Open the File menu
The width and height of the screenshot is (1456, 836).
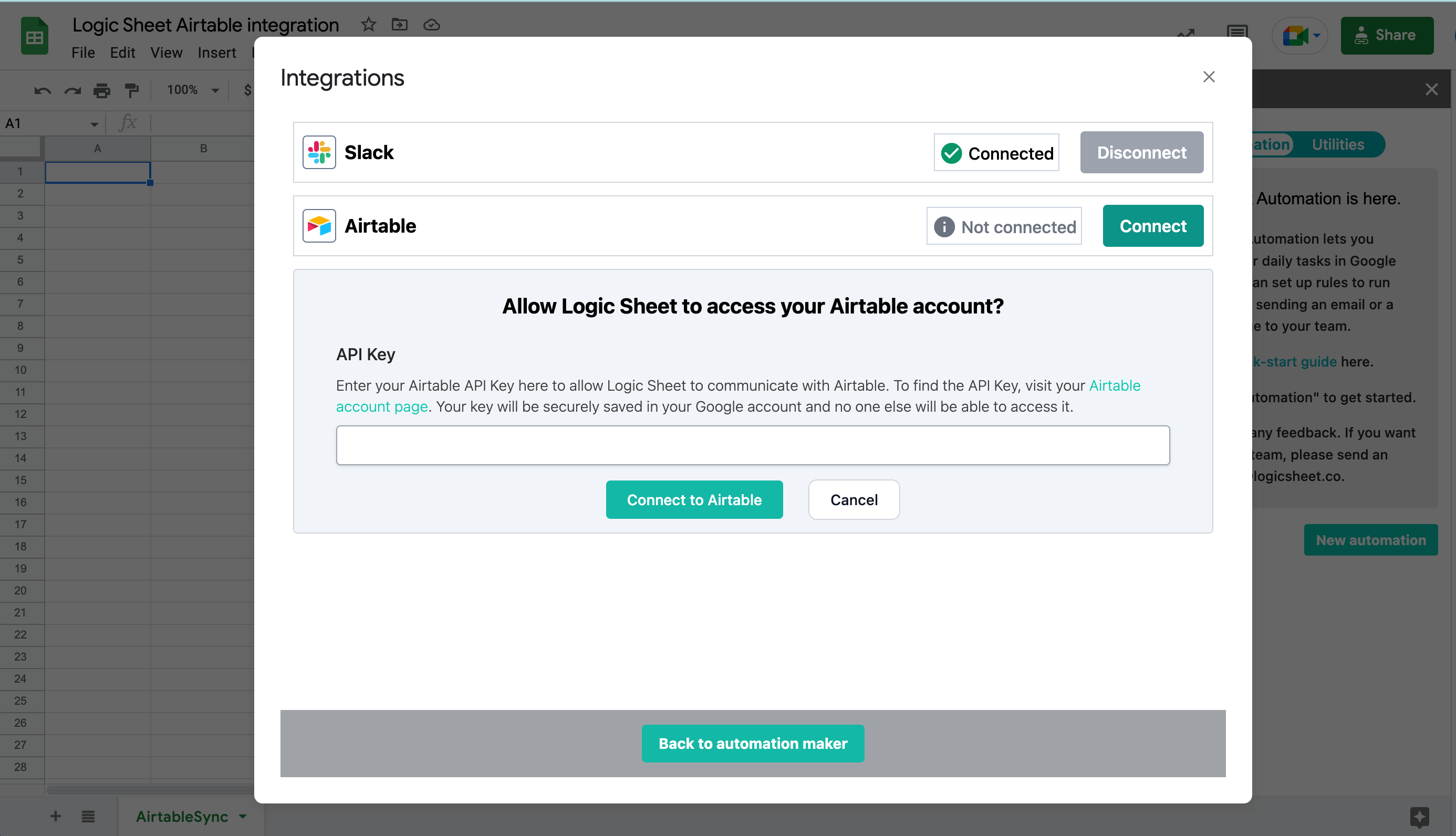(82, 53)
